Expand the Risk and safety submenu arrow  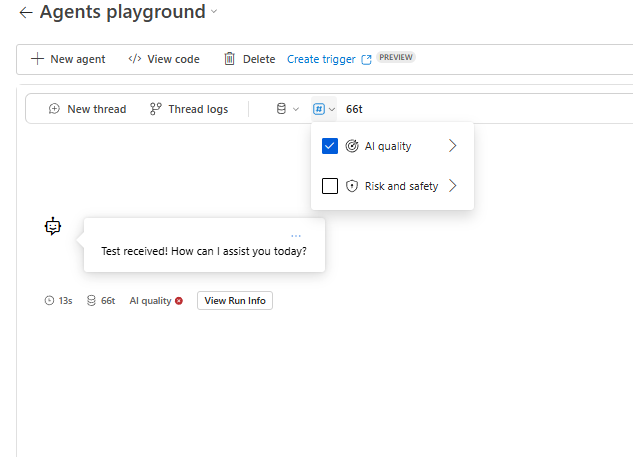click(x=453, y=186)
